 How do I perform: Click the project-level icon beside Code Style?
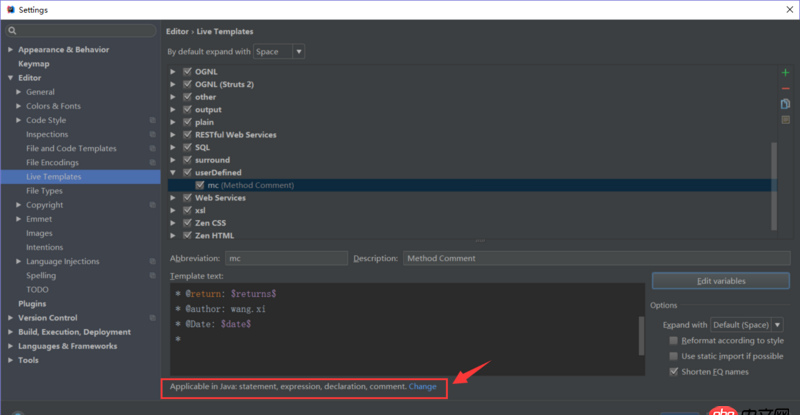click(x=152, y=120)
